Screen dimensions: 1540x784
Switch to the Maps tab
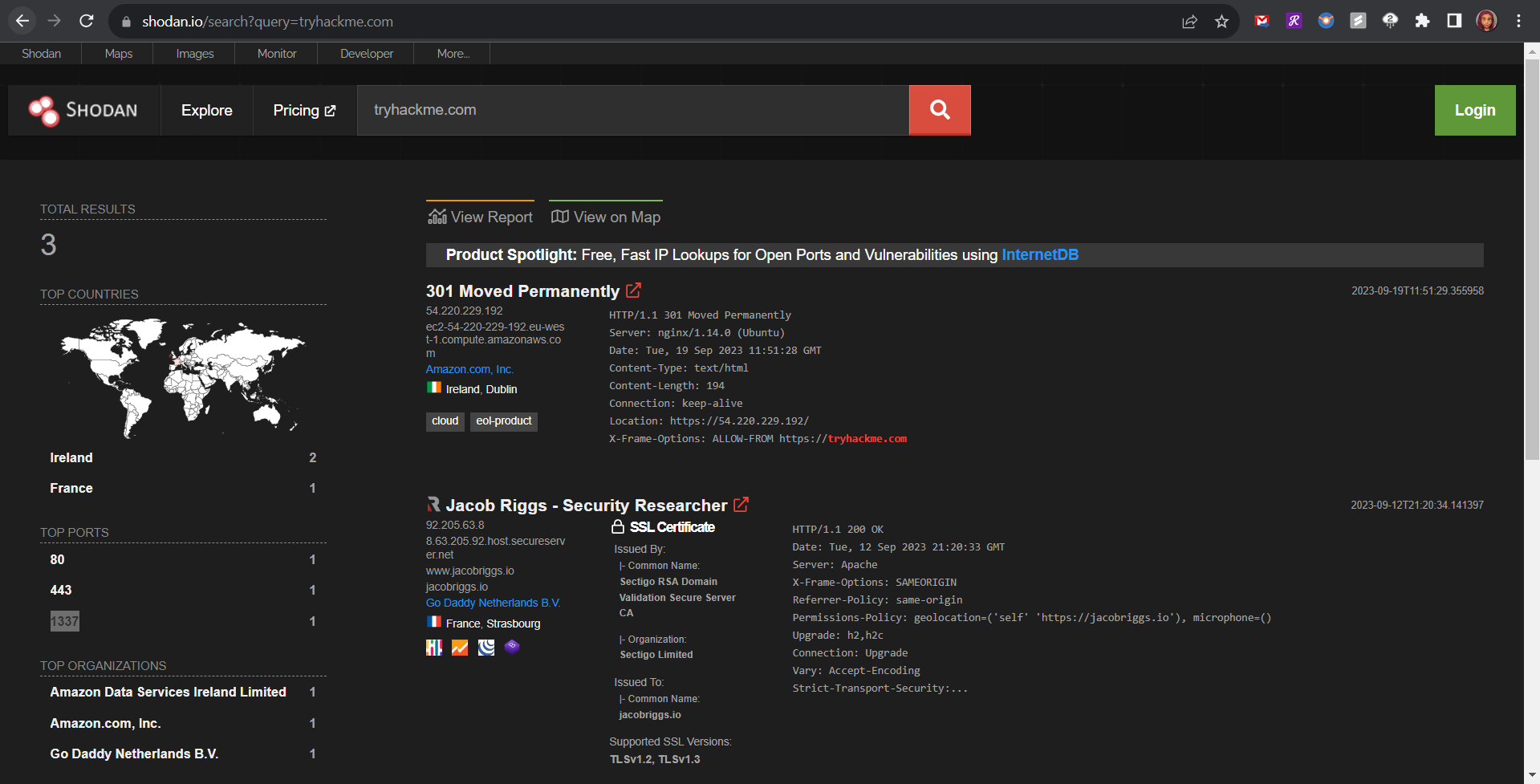[119, 54]
